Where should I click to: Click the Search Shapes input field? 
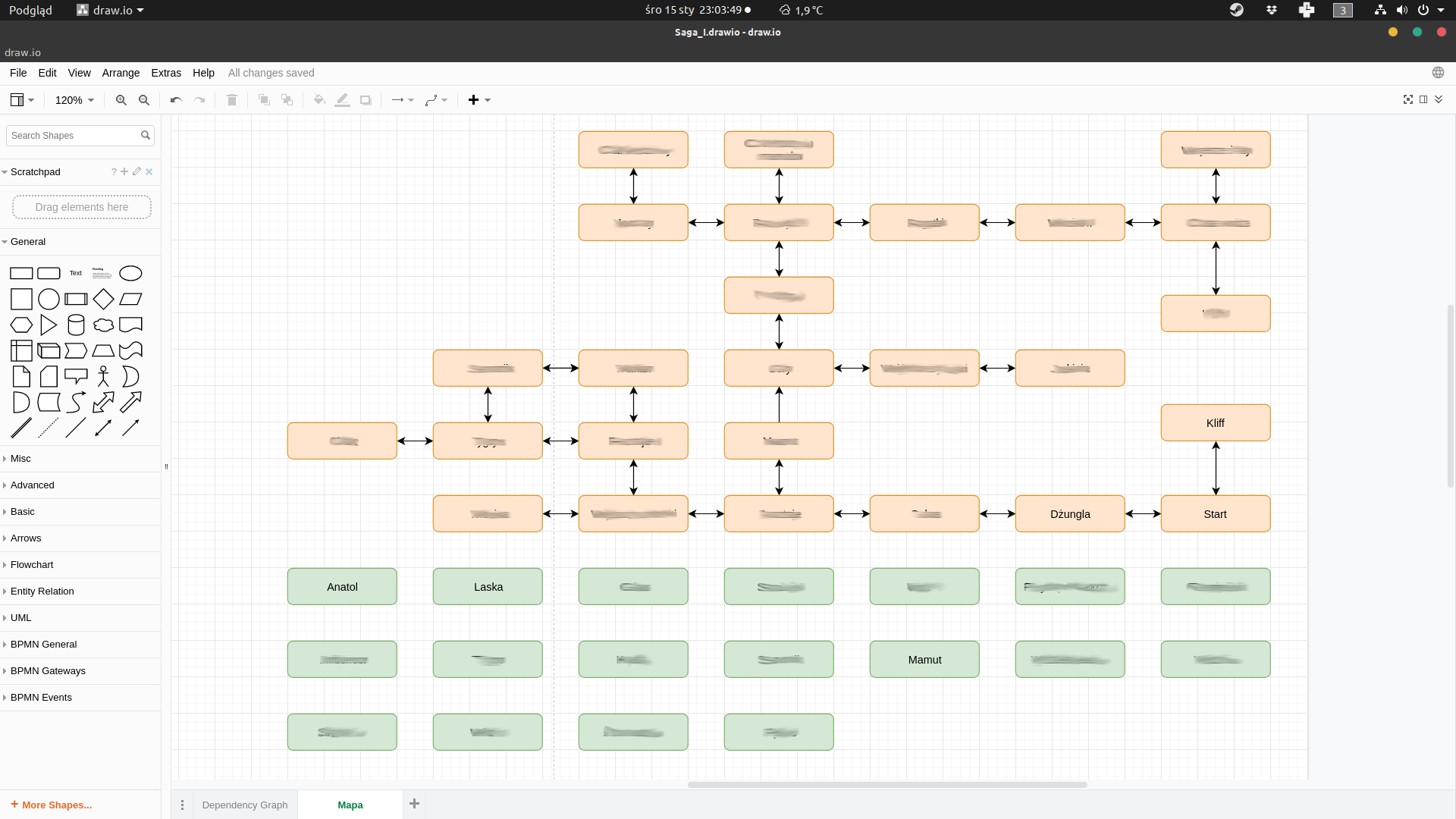click(73, 136)
